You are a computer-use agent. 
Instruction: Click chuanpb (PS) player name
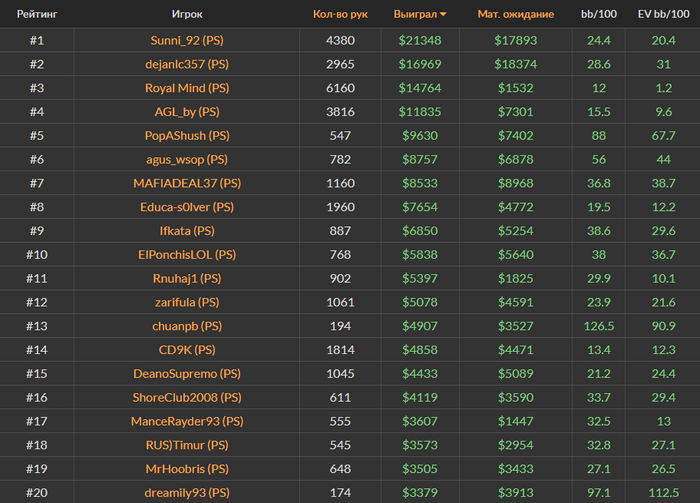pyautogui.click(x=186, y=326)
